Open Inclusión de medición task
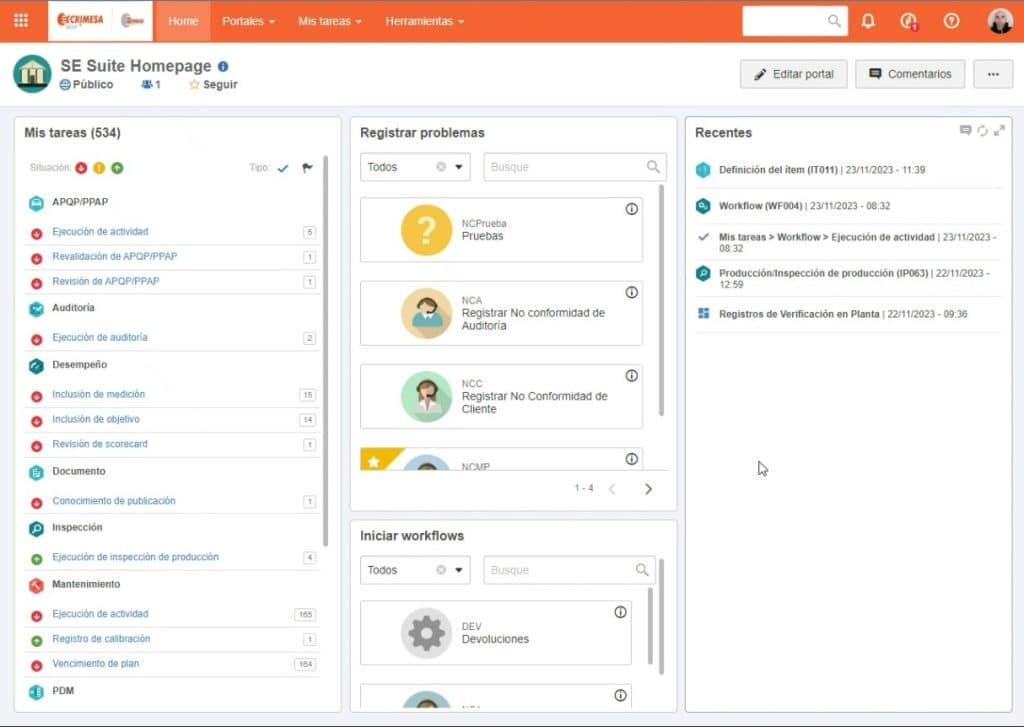Viewport: 1024px width, 727px height. click(99, 394)
